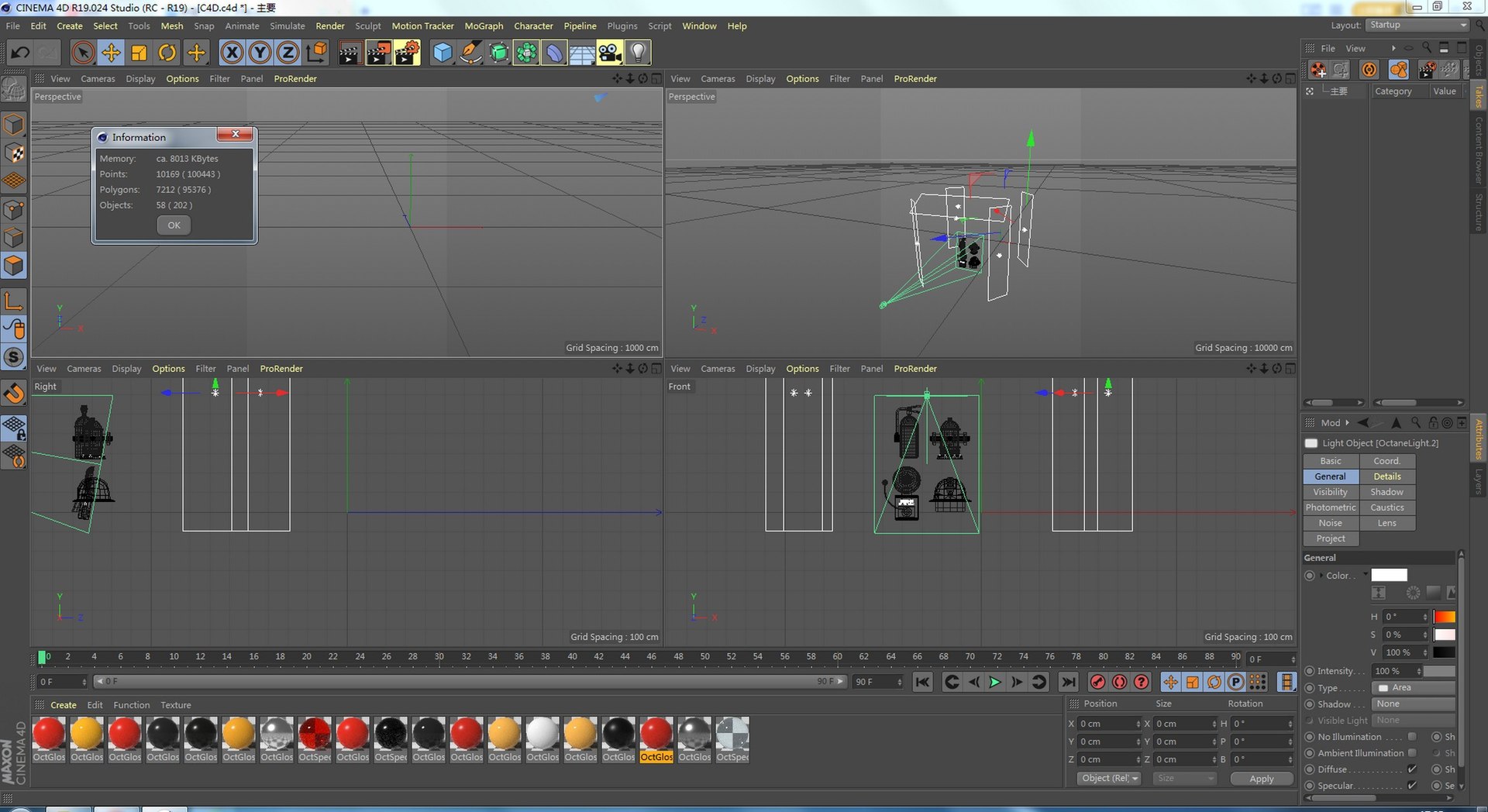Click OK in the Information dialog
Screen dimensions: 1488x812
coord(174,225)
